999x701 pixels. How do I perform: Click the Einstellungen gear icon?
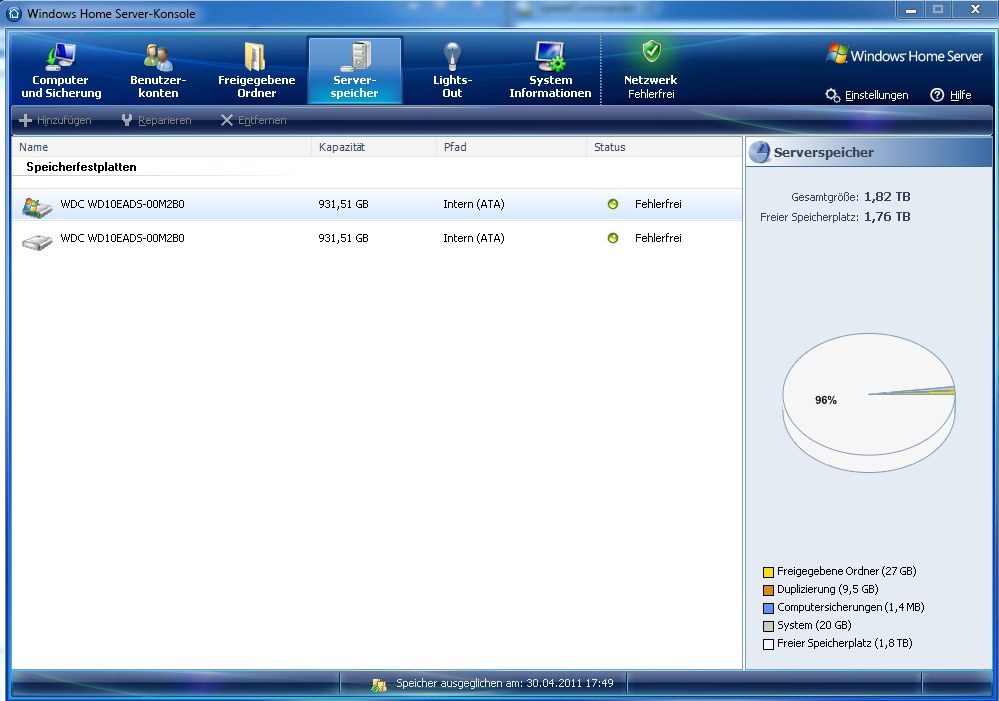[833, 96]
